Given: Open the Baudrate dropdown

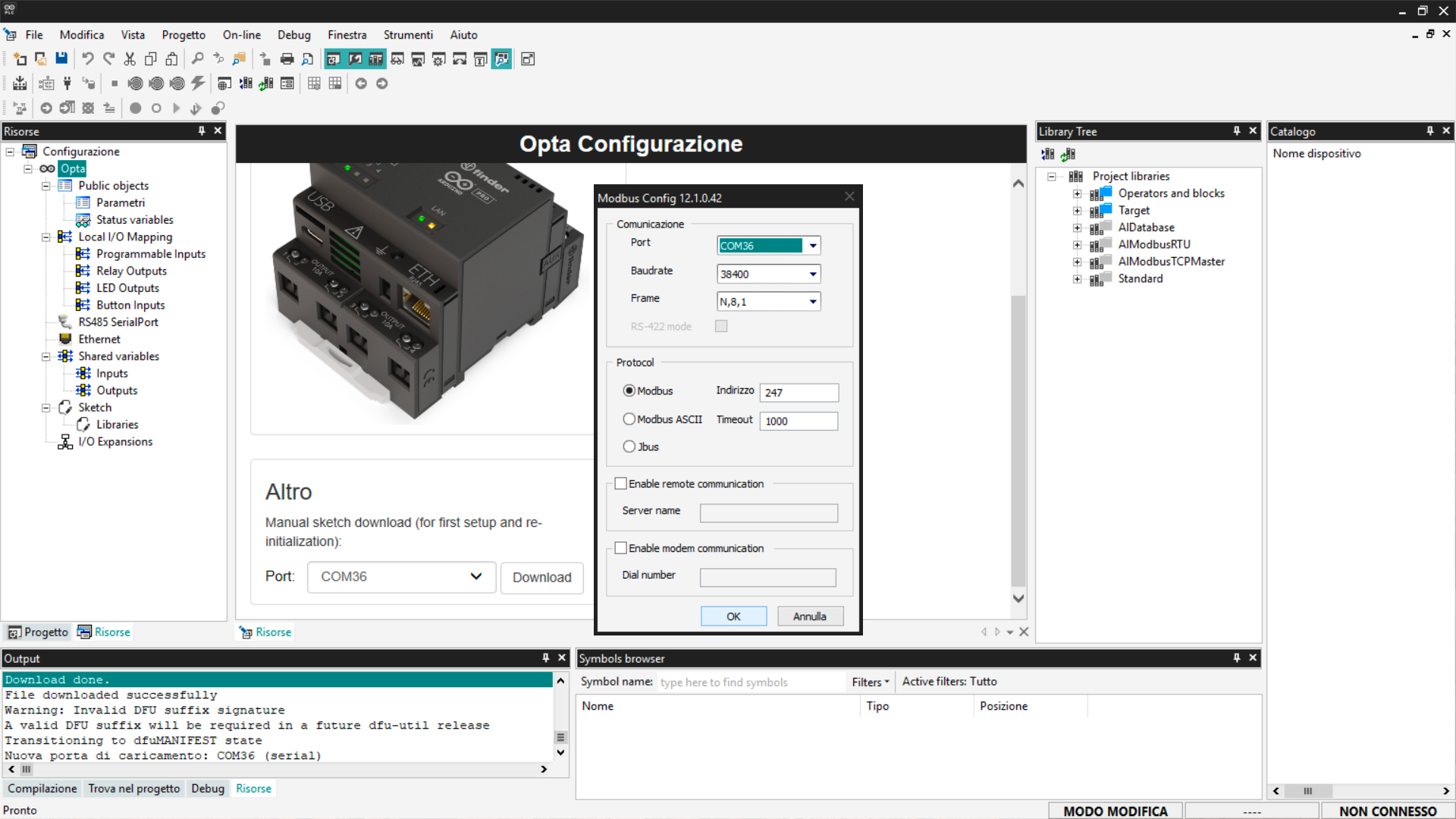Looking at the screenshot, I should click(812, 274).
